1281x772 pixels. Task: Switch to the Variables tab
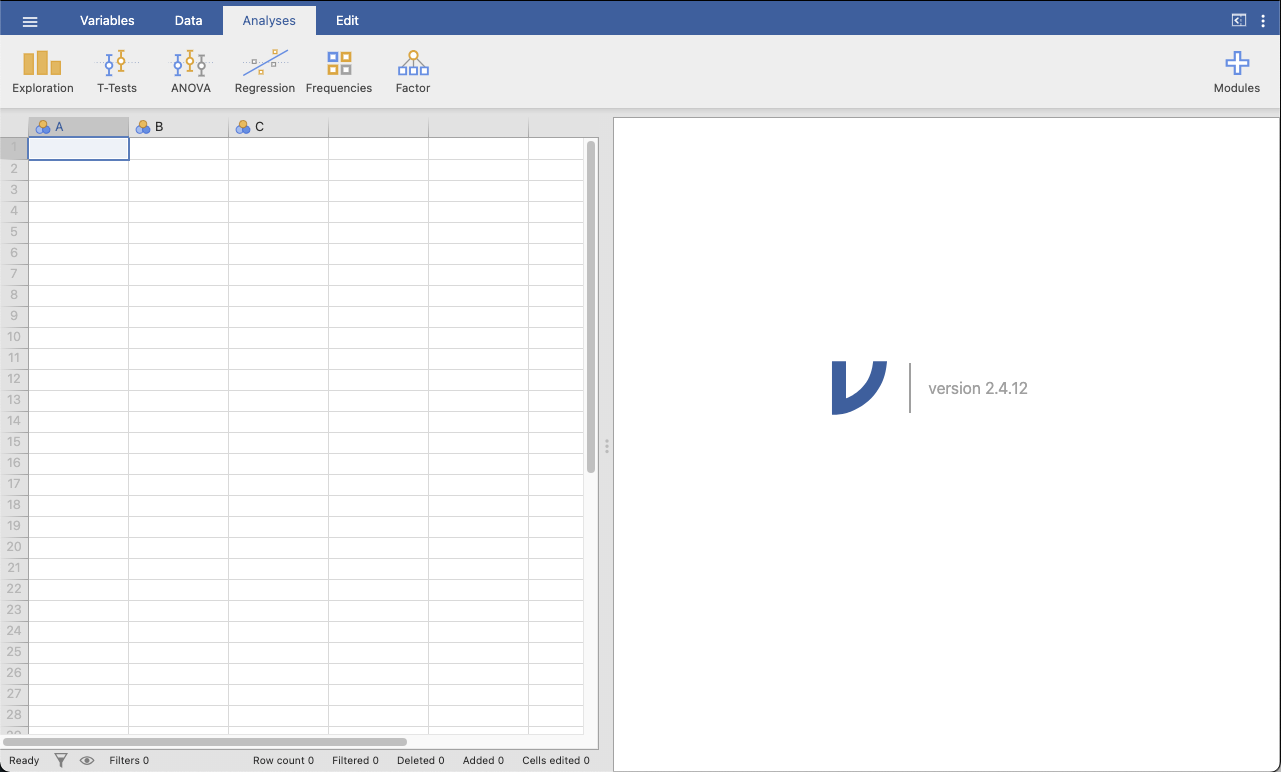(x=107, y=21)
